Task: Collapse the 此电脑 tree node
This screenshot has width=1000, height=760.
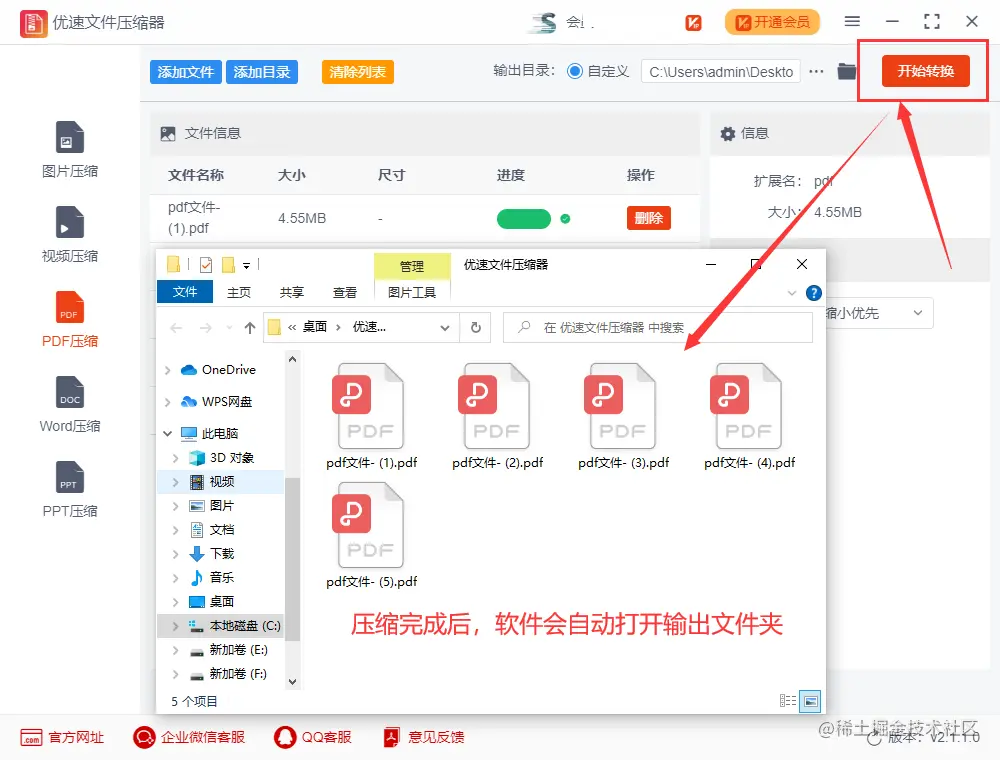Action: click(x=168, y=434)
